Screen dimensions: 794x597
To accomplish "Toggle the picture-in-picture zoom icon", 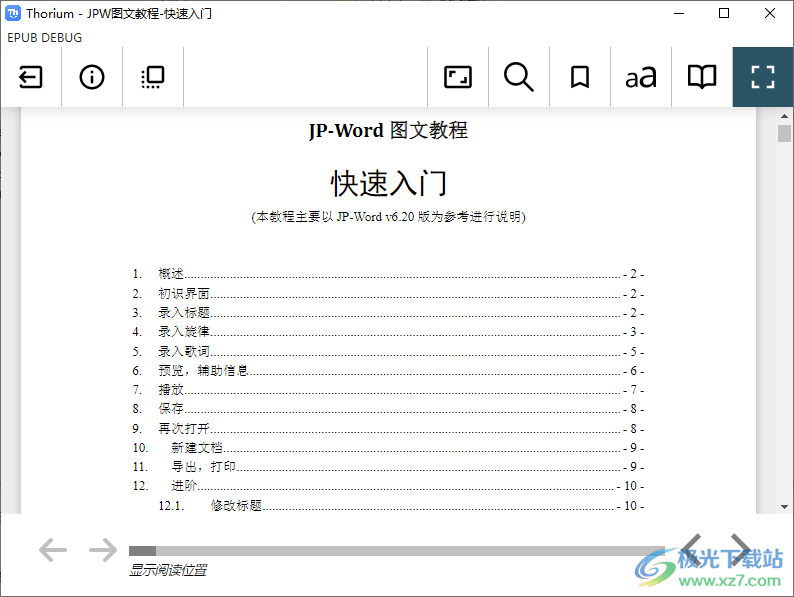I will click(458, 77).
